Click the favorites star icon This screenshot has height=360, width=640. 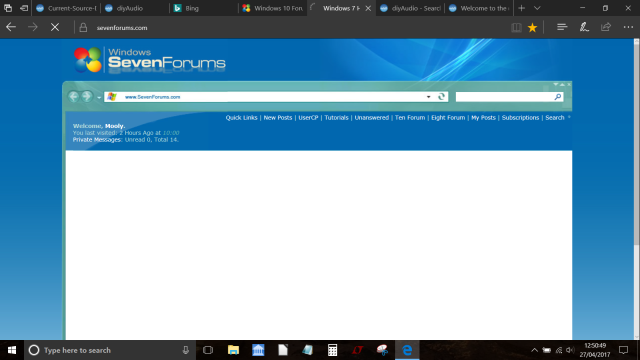tap(532, 27)
